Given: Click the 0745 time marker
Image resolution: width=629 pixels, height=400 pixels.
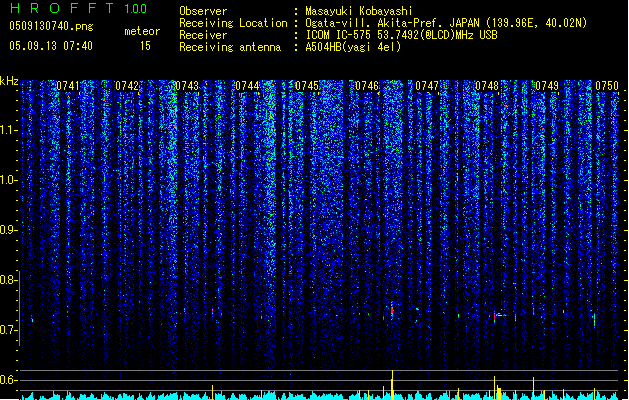Looking at the screenshot, I should pyautogui.click(x=307, y=86).
